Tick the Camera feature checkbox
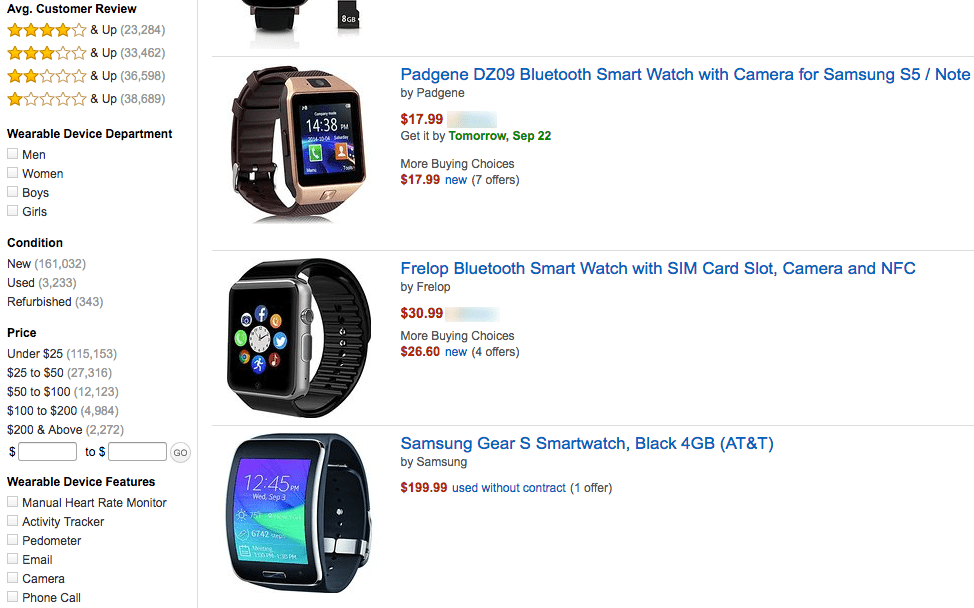974x608 pixels. (x=12, y=578)
